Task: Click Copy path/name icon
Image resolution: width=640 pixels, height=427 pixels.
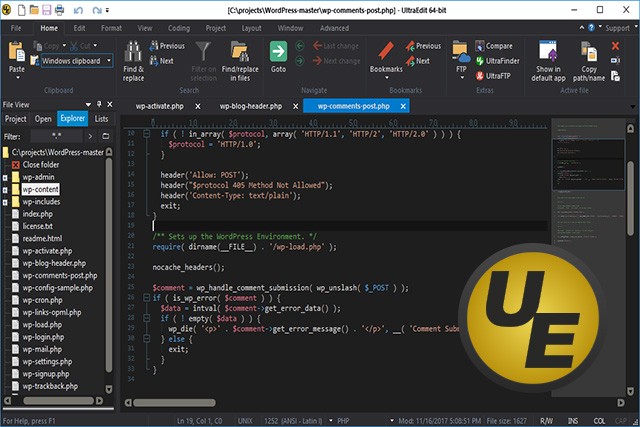Action: point(589,51)
